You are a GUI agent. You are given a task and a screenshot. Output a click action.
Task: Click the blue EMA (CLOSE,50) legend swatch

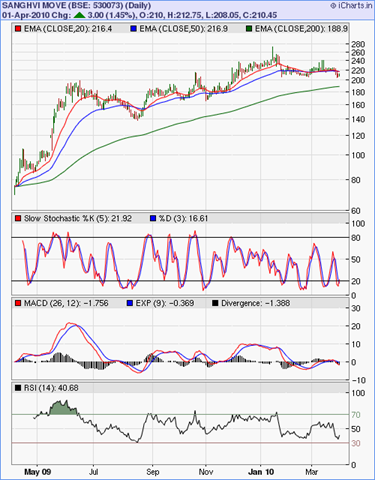133,29
